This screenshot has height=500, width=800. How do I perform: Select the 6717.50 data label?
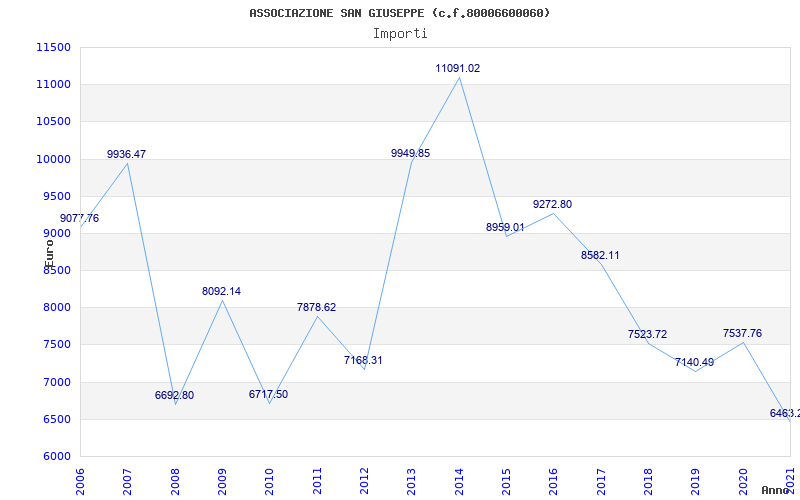click(268, 394)
